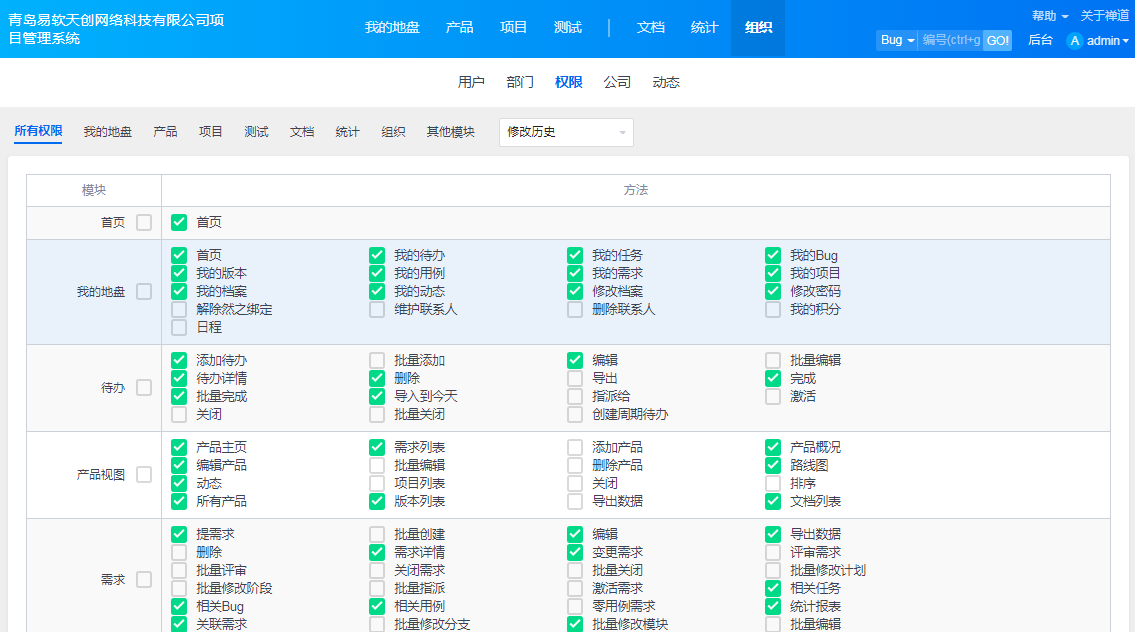
Task: Switch to the 动态 sub-navigation tab
Action: pos(666,83)
